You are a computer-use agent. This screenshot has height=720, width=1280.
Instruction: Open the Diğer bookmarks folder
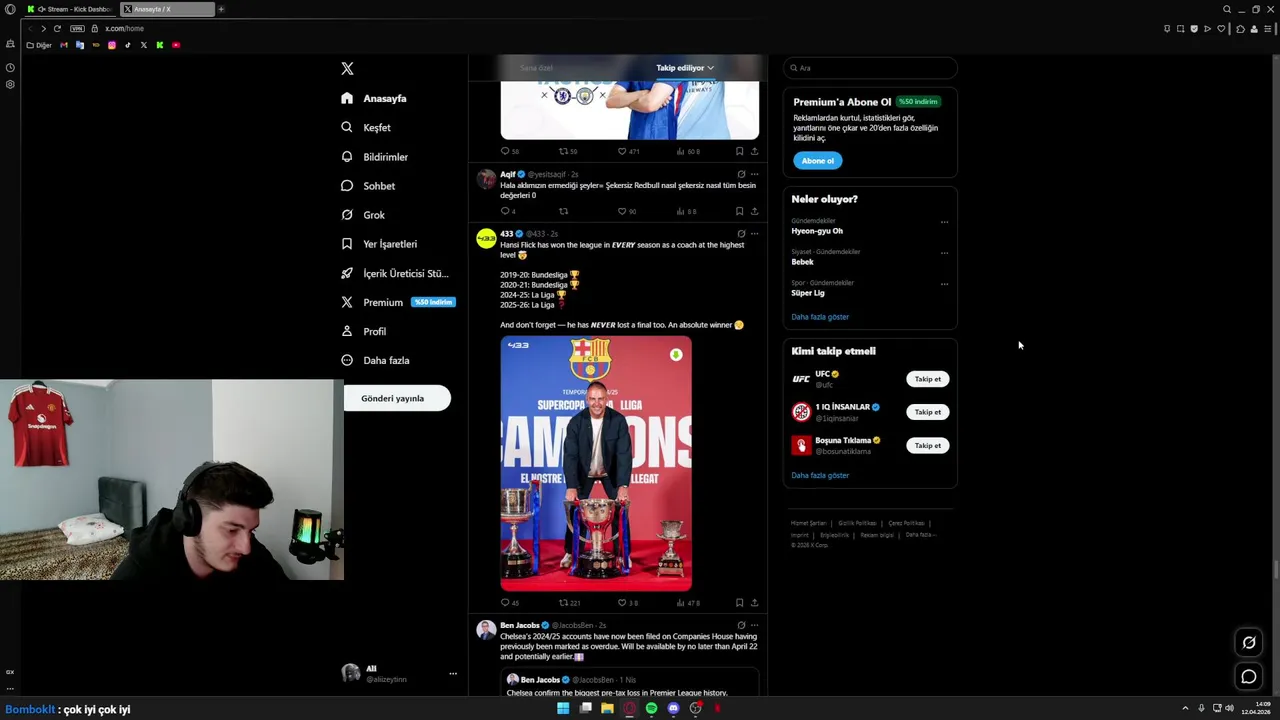39,45
